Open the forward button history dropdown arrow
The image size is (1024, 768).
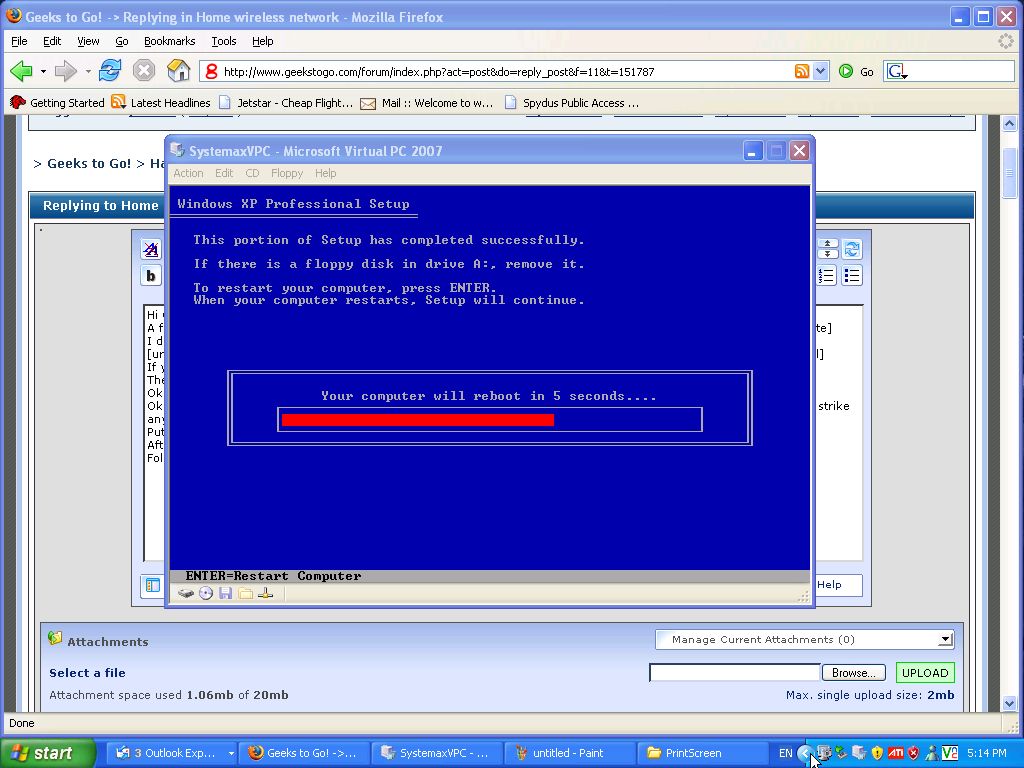click(x=88, y=71)
